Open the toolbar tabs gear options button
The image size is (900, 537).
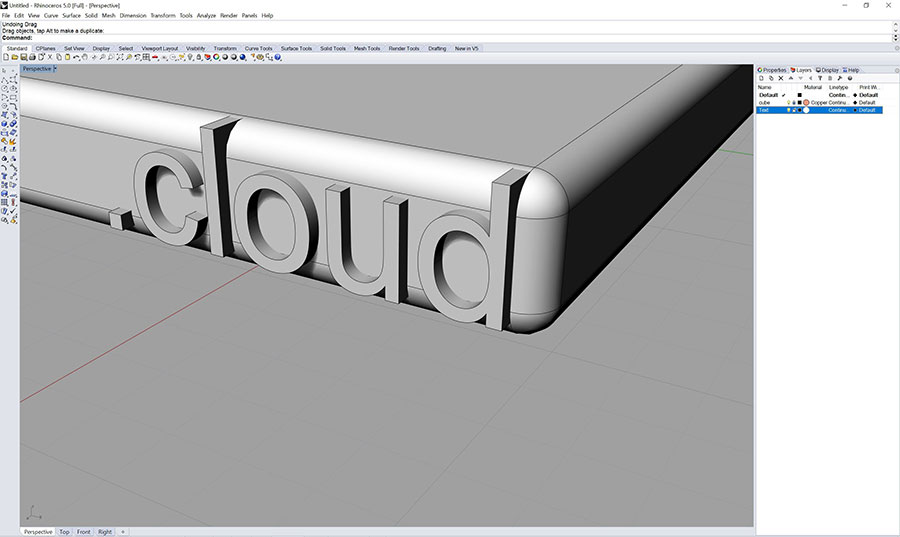(897, 49)
